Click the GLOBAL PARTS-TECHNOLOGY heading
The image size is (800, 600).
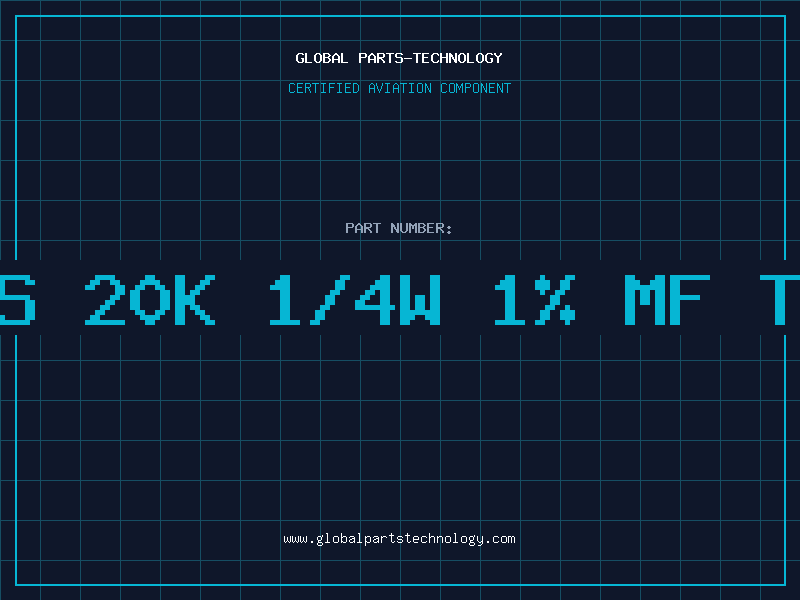(399, 58)
